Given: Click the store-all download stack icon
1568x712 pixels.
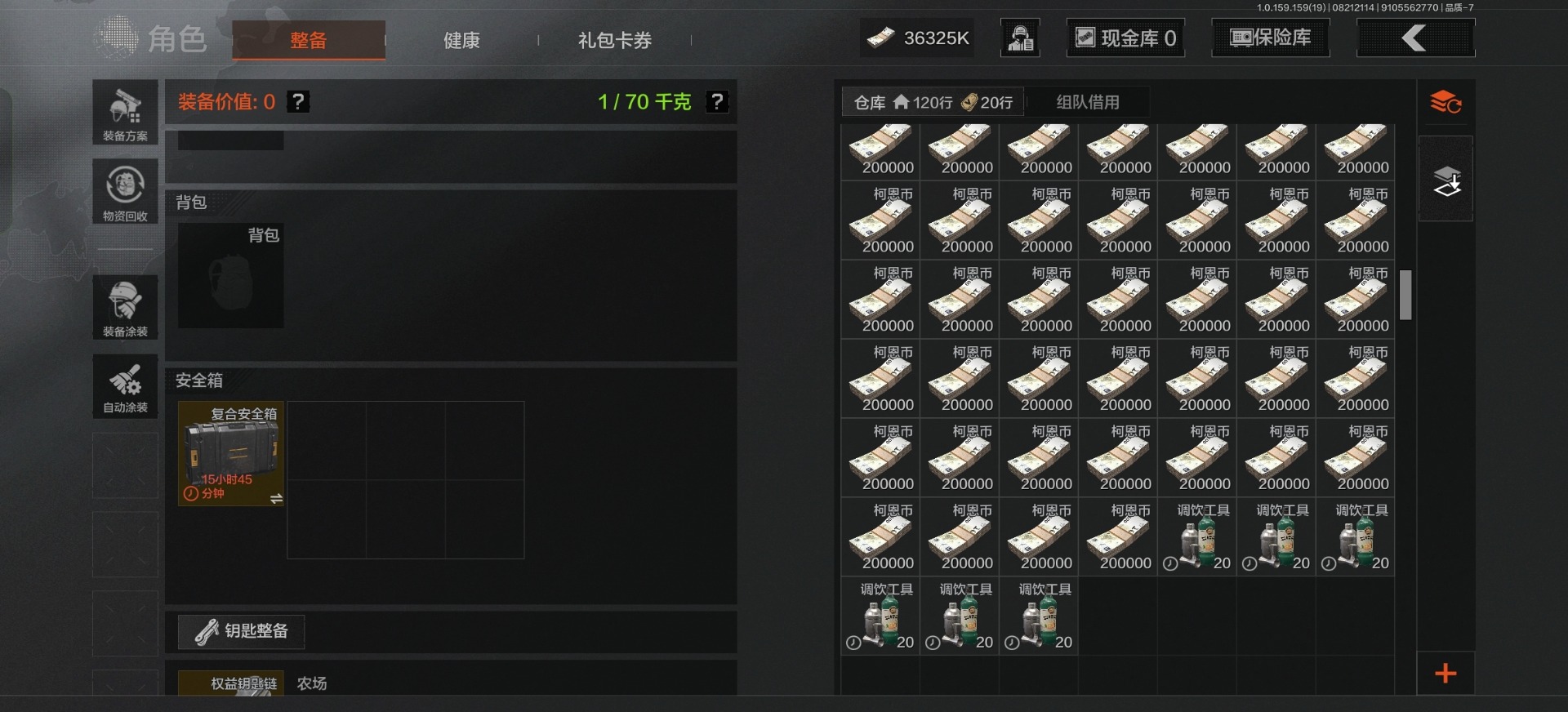Looking at the screenshot, I should click(x=1445, y=180).
